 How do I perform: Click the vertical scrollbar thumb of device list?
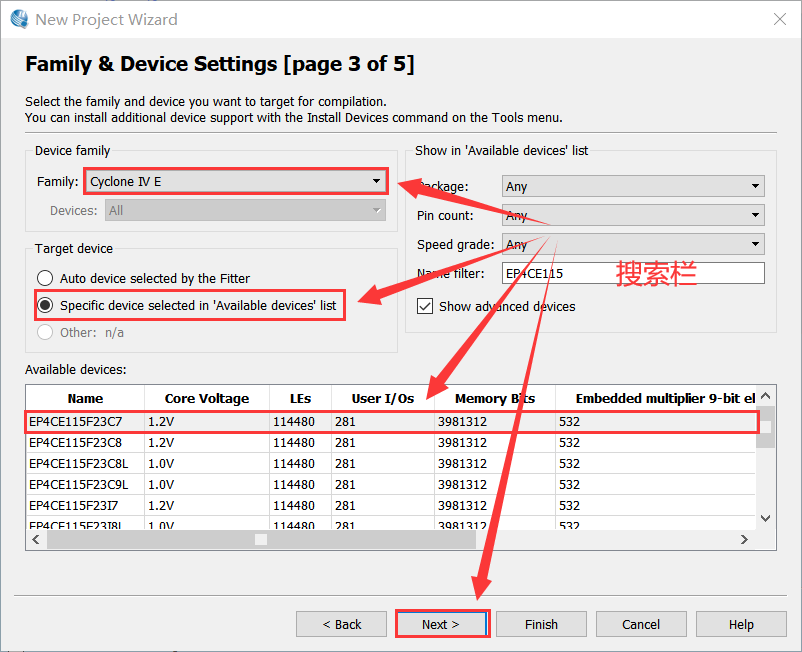coord(766,426)
